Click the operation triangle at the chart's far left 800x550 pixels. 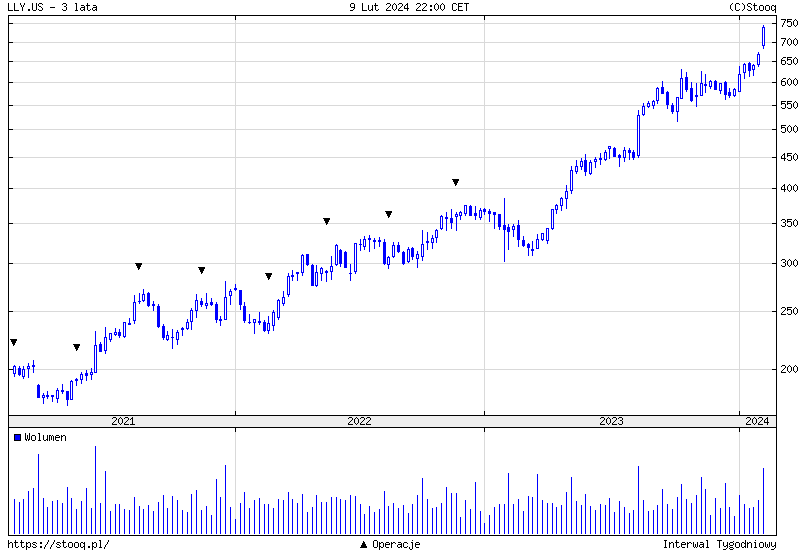14,342
